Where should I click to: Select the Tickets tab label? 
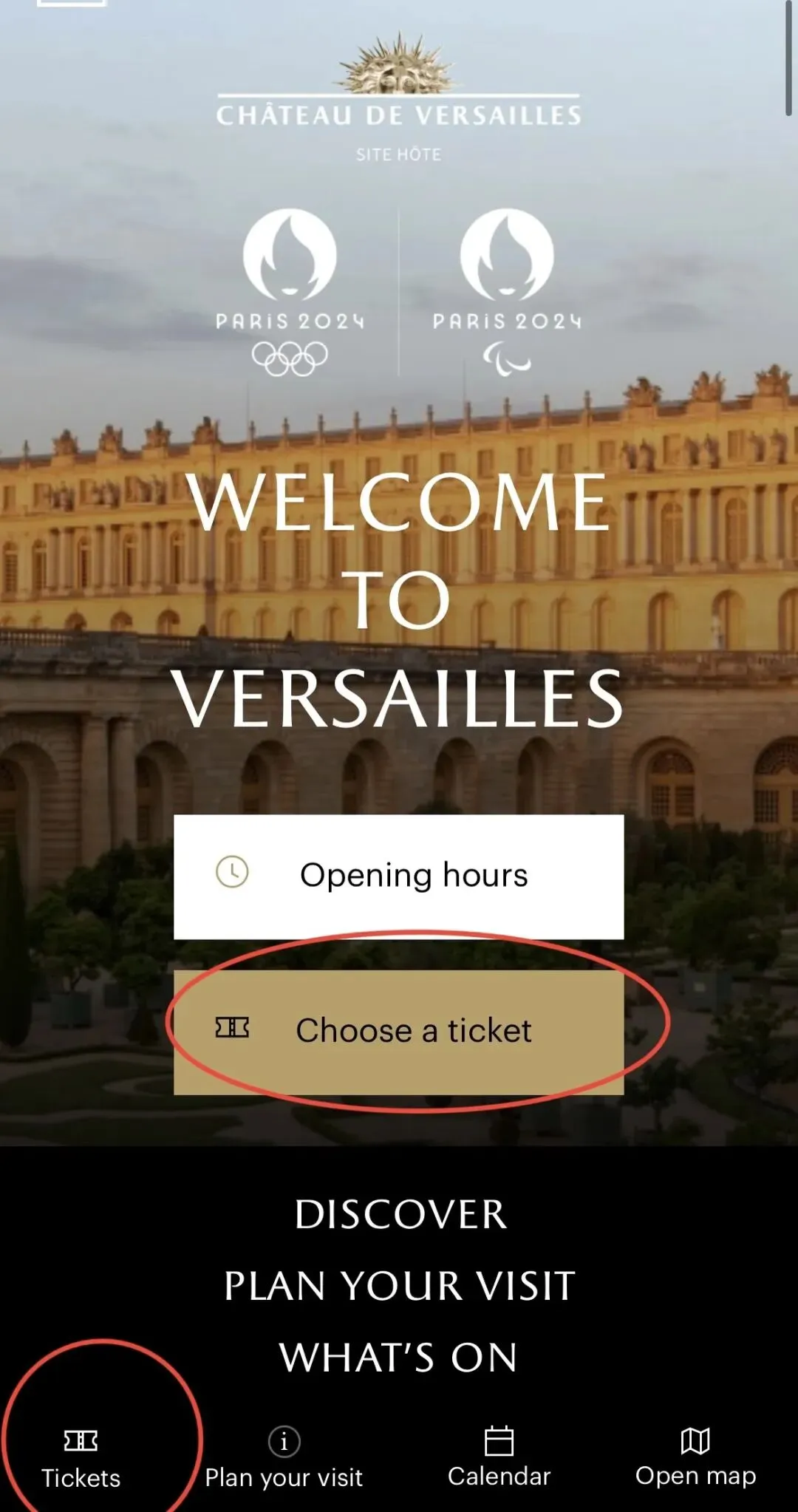point(81,1478)
